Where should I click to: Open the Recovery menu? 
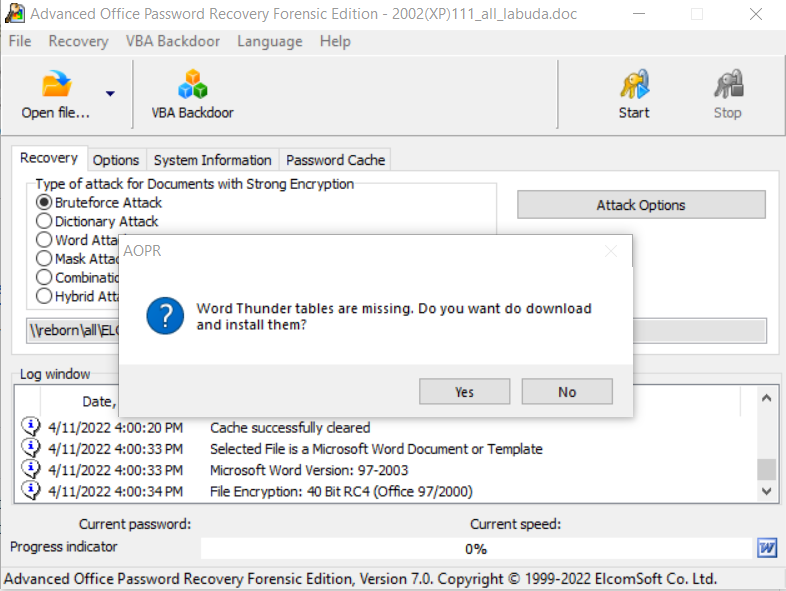78,41
